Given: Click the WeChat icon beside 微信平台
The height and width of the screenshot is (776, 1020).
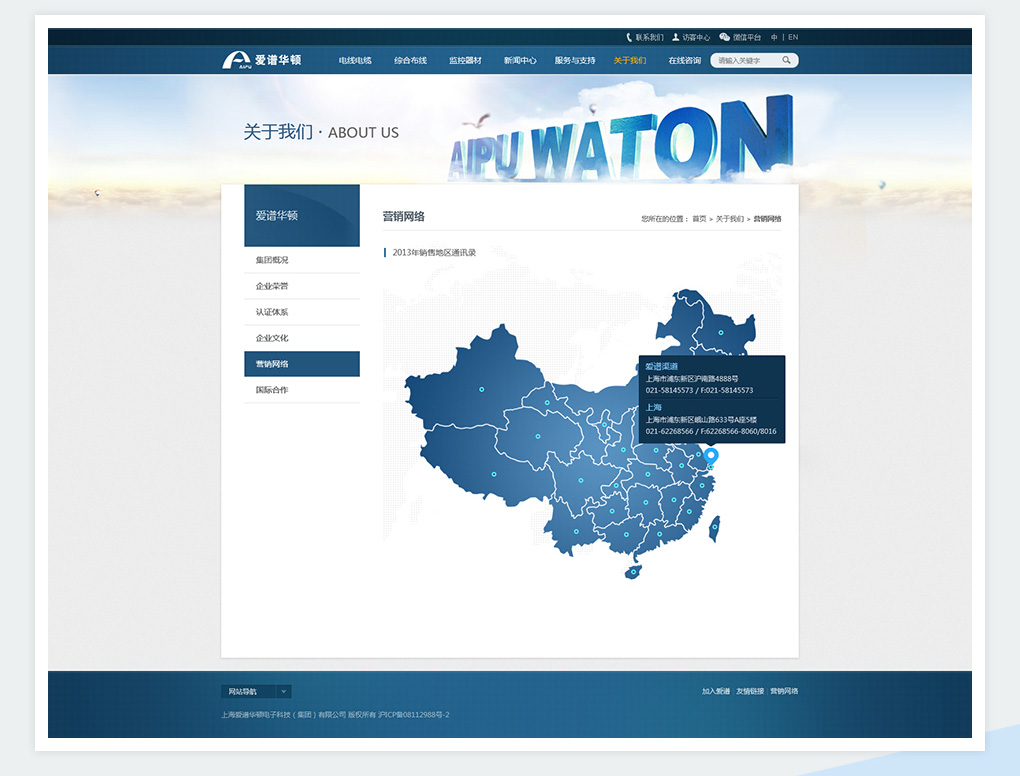Looking at the screenshot, I should click(x=725, y=37).
